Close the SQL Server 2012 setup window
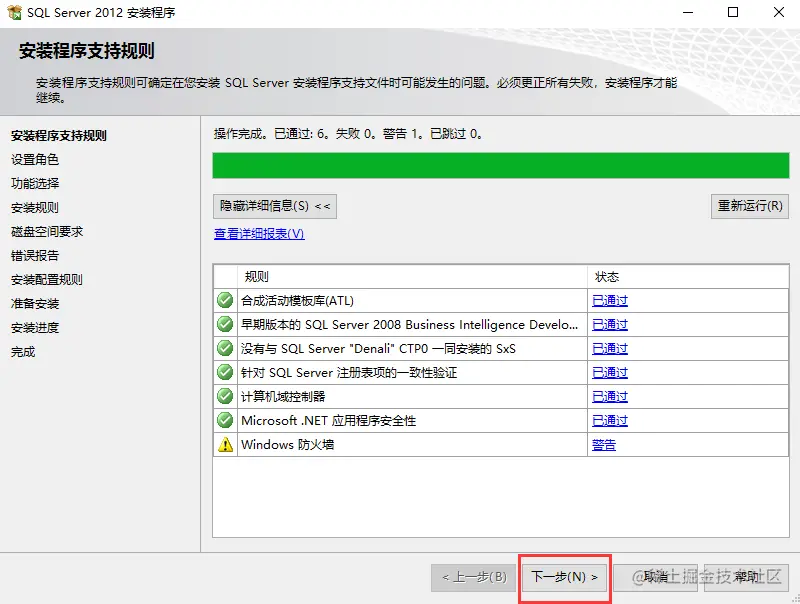This screenshot has width=800, height=604. (x=779, y=12)
